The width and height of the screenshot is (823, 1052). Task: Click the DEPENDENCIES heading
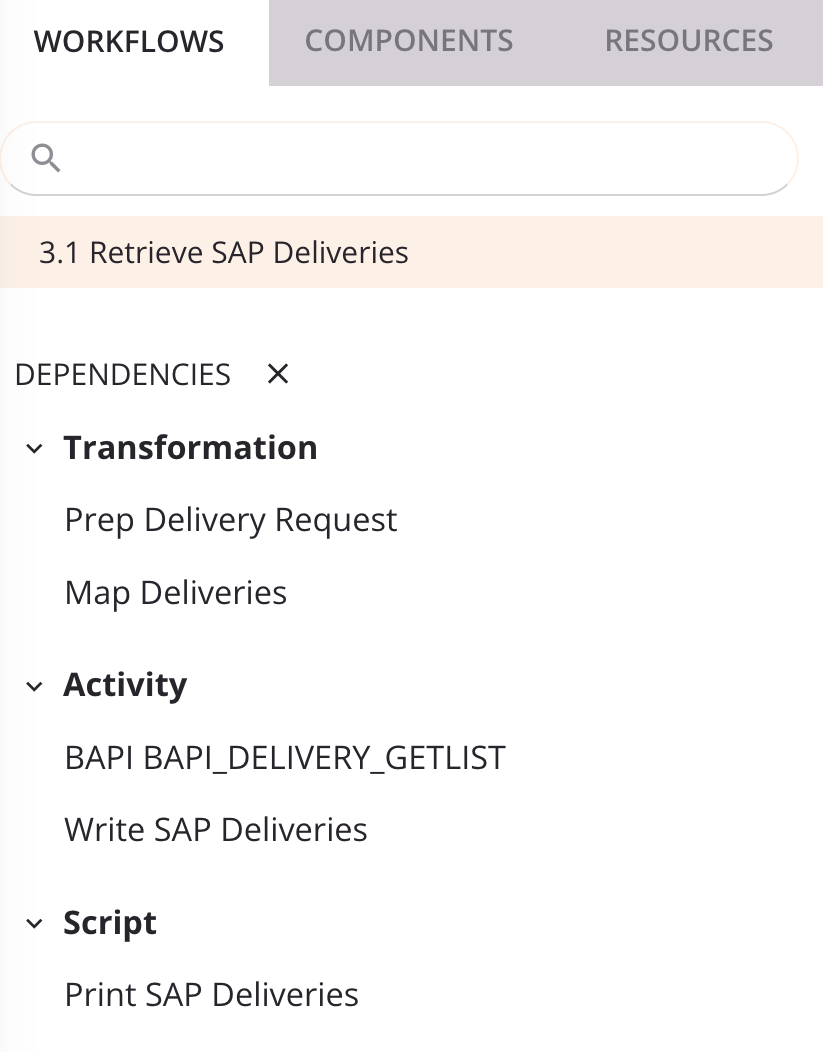pos(122,374)
